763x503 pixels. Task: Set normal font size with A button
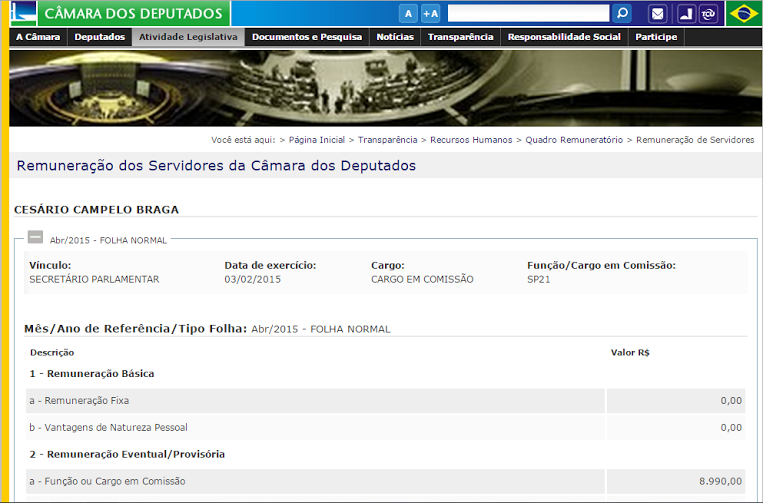(x=408, y=14)
